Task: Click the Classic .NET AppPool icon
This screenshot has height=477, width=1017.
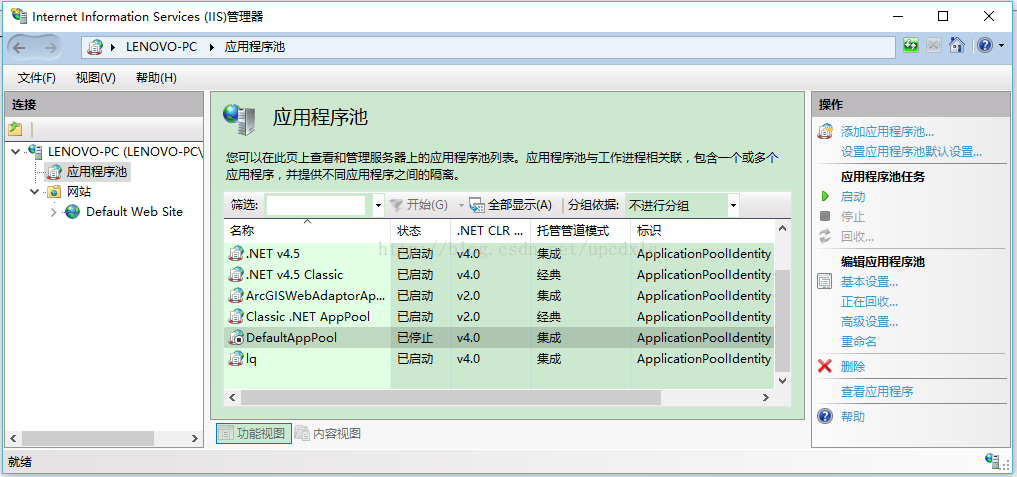Action: pos(235,317)
